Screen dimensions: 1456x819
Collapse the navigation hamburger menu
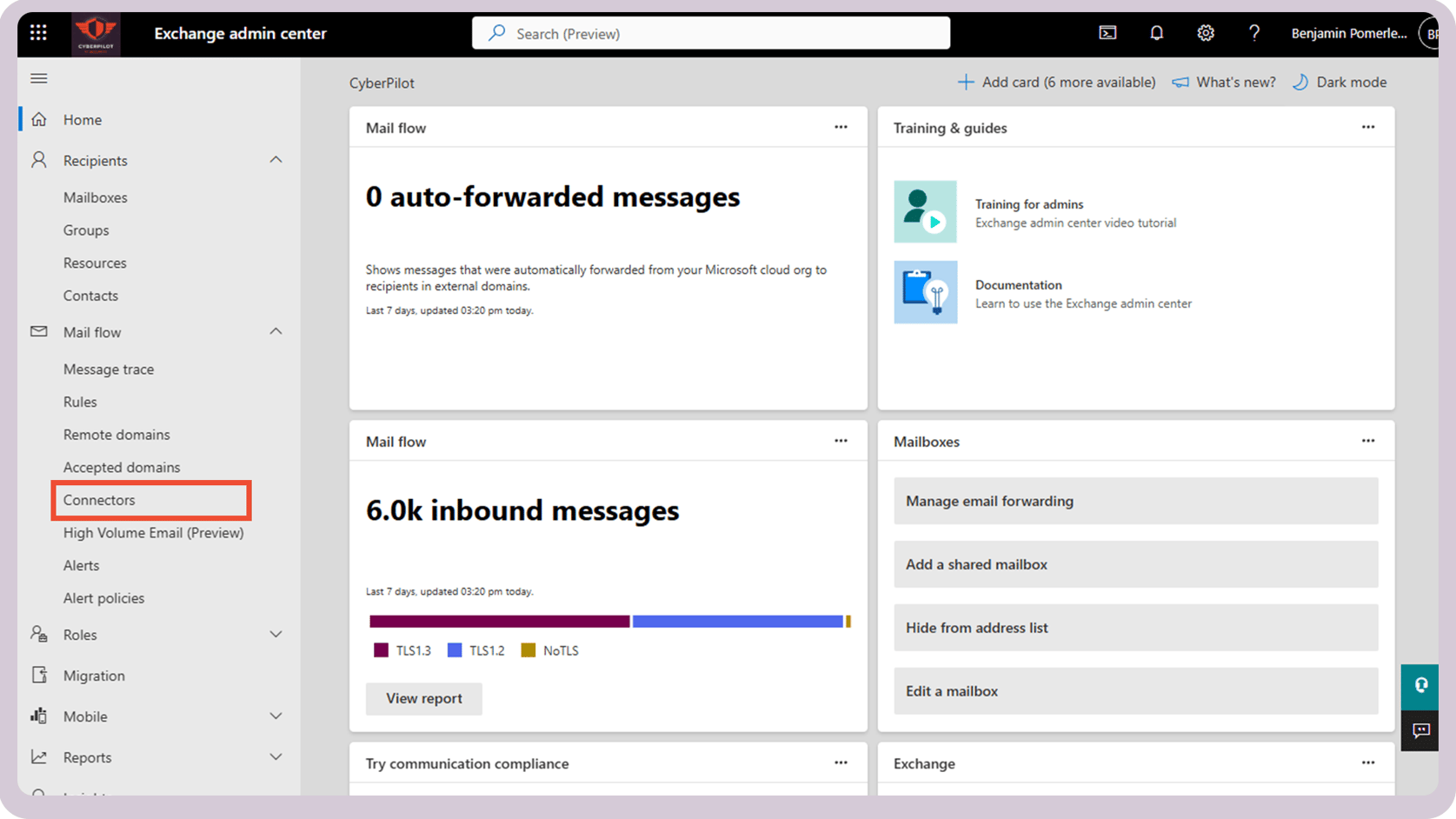[39, 78]
